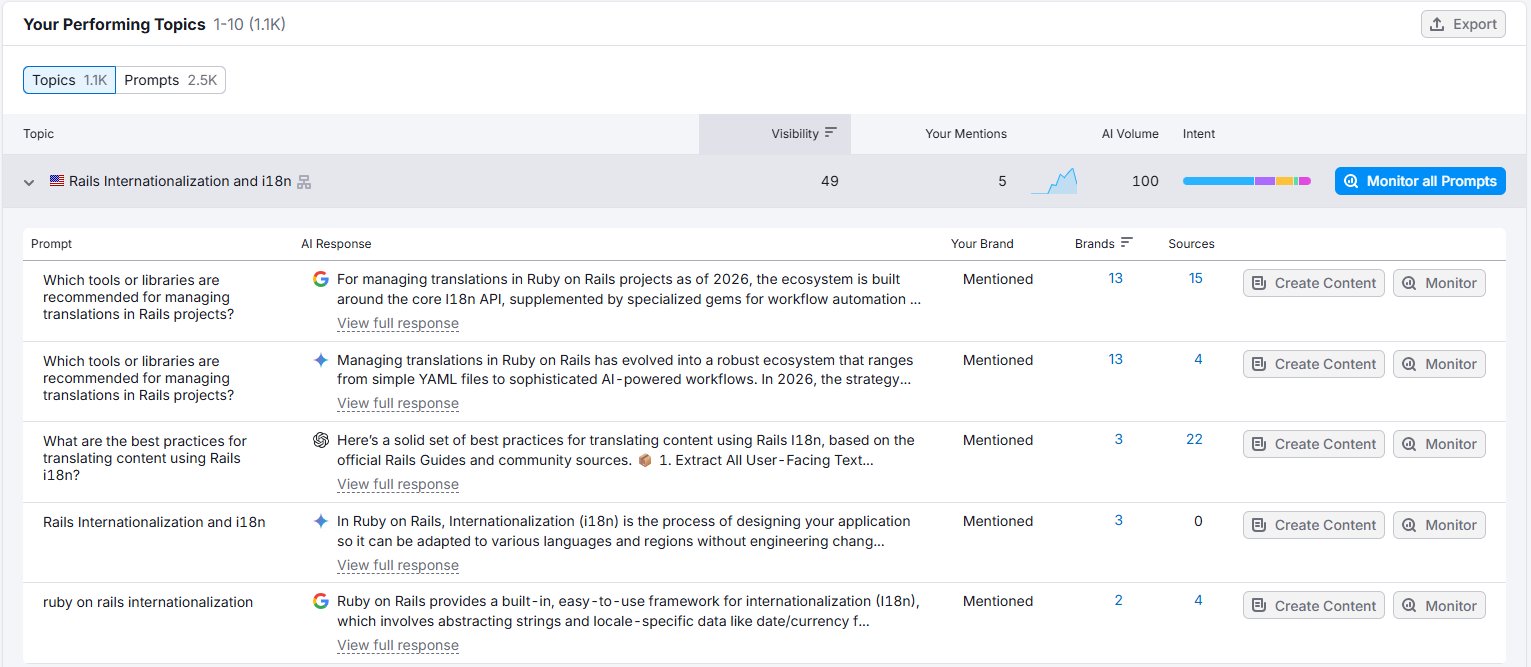Viewport: 1531px width, 667px height.
Task: Switch to the Prompts tab
Action: 170,80
